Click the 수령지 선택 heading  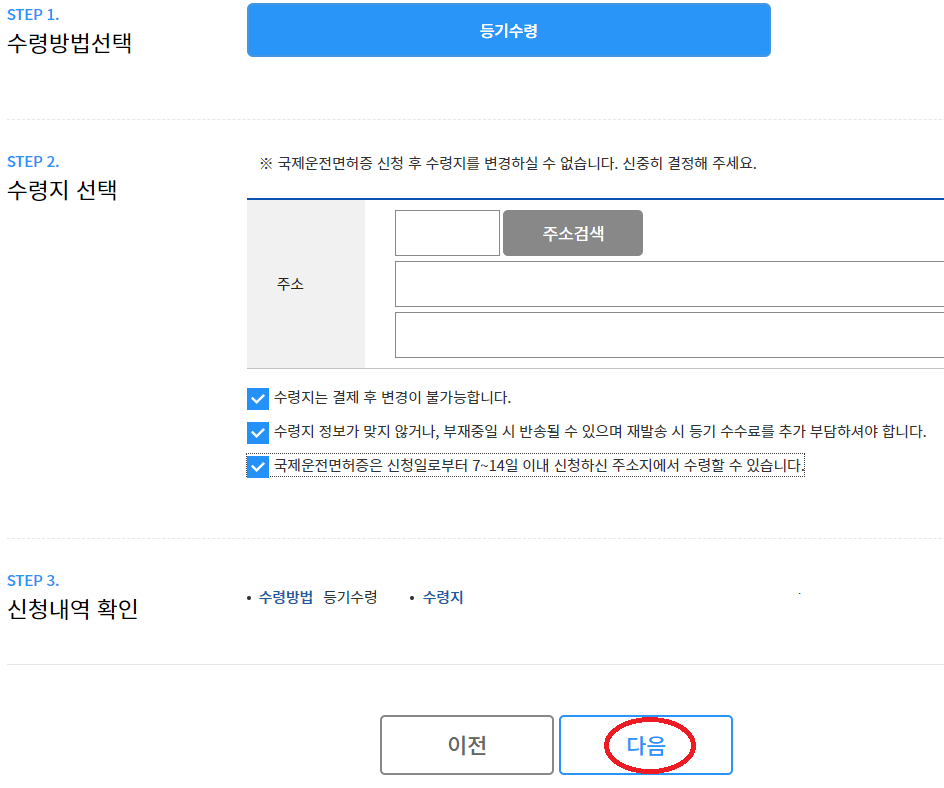[x=62, y=190]
